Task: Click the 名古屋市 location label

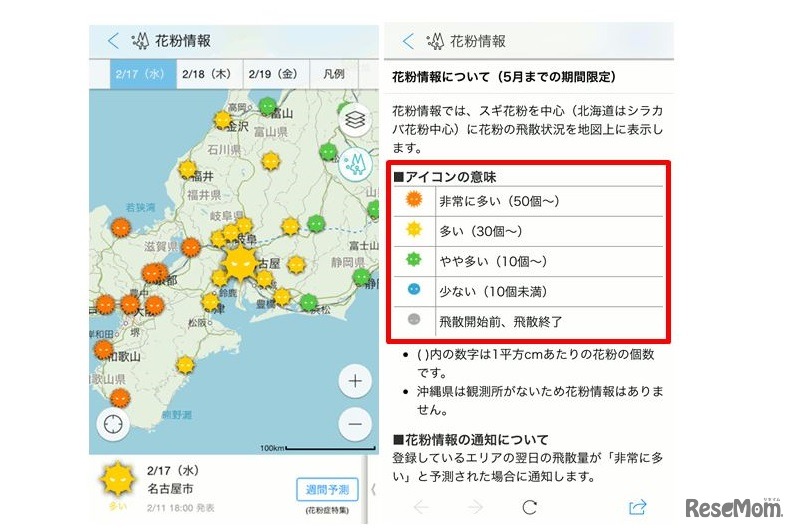Action: [171, 489]
